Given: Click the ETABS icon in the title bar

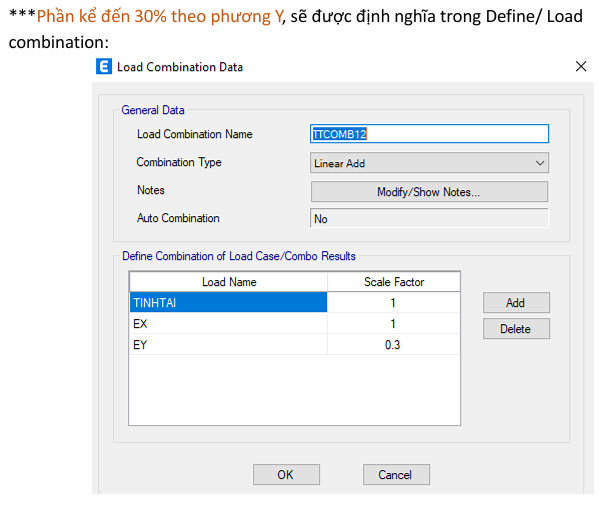Looking at the screenshot, I should [x=103, y=67].
